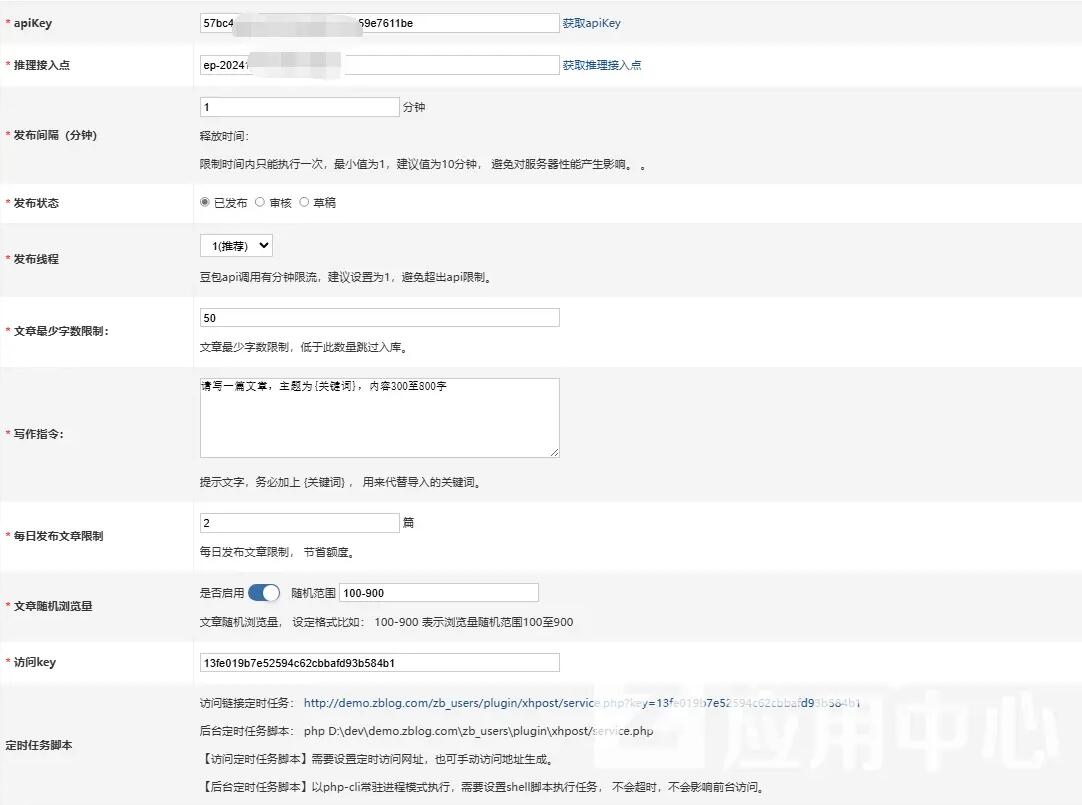Click the 随机范围 field showing 100-900
The height and width of the screenshot is (805, 1082).
[x=438, y=591]
